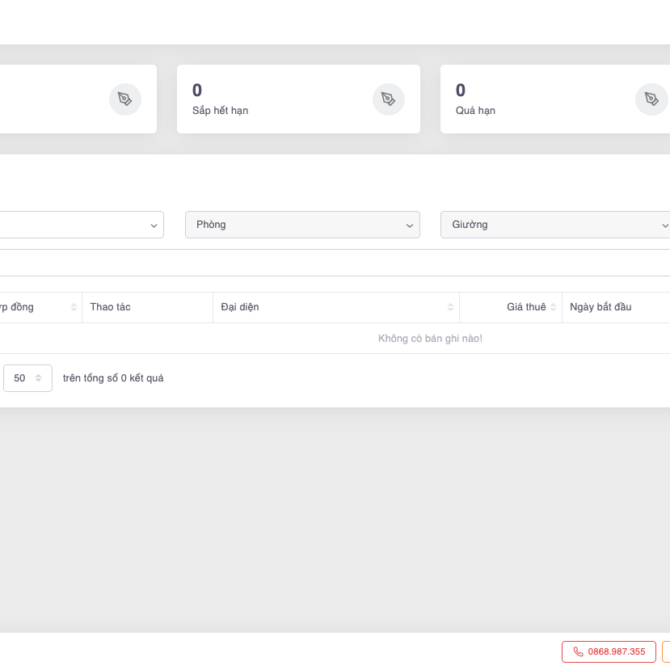Screen dimensions: 670x670
Task: Click the Không có bản ghi nào! empty row
Action: [x=430, y=339]
